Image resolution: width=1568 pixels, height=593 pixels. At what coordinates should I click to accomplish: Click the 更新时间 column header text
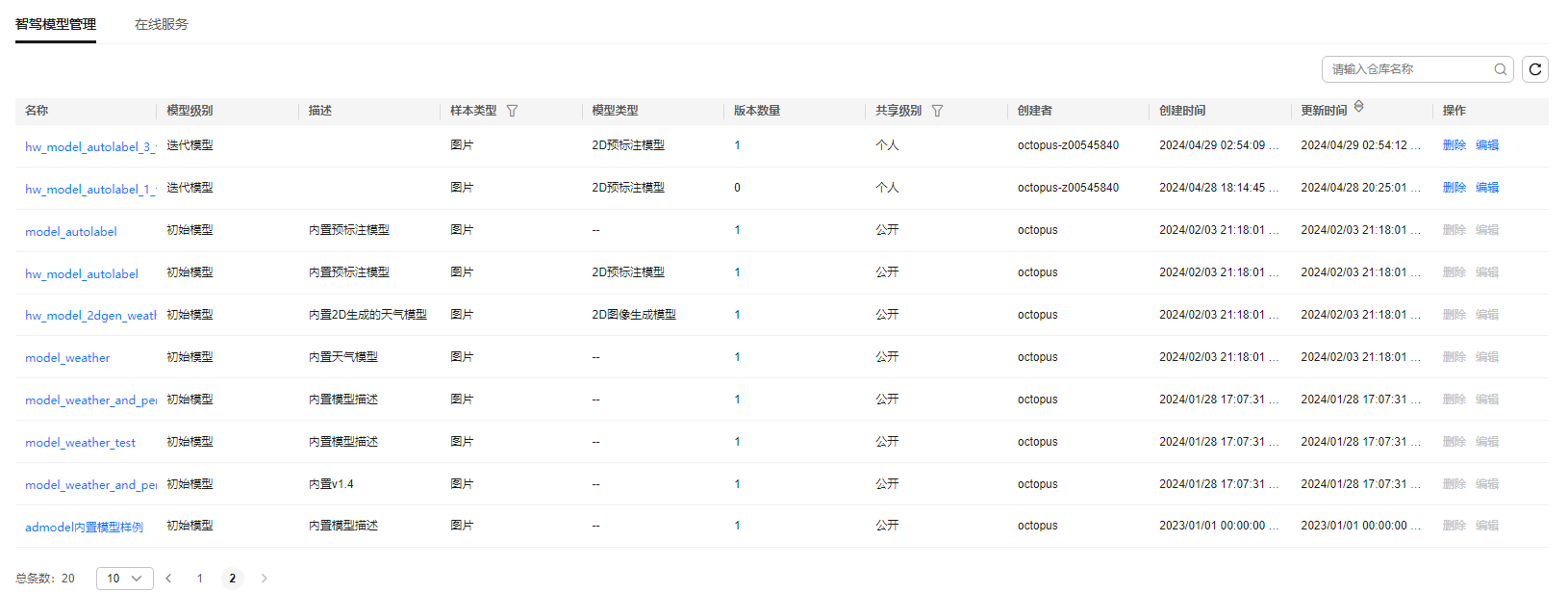pyautogui.click(x=1324, y=111)
